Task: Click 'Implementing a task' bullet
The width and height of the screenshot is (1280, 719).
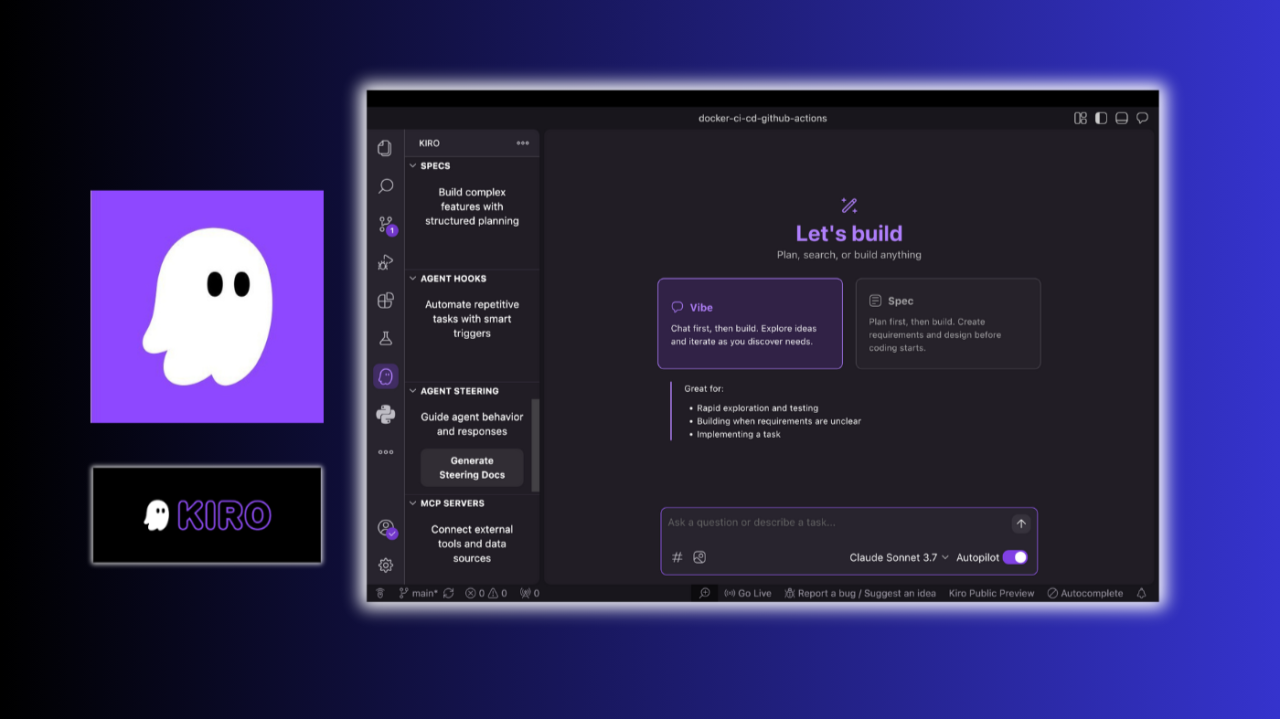Action: point(739,434)
